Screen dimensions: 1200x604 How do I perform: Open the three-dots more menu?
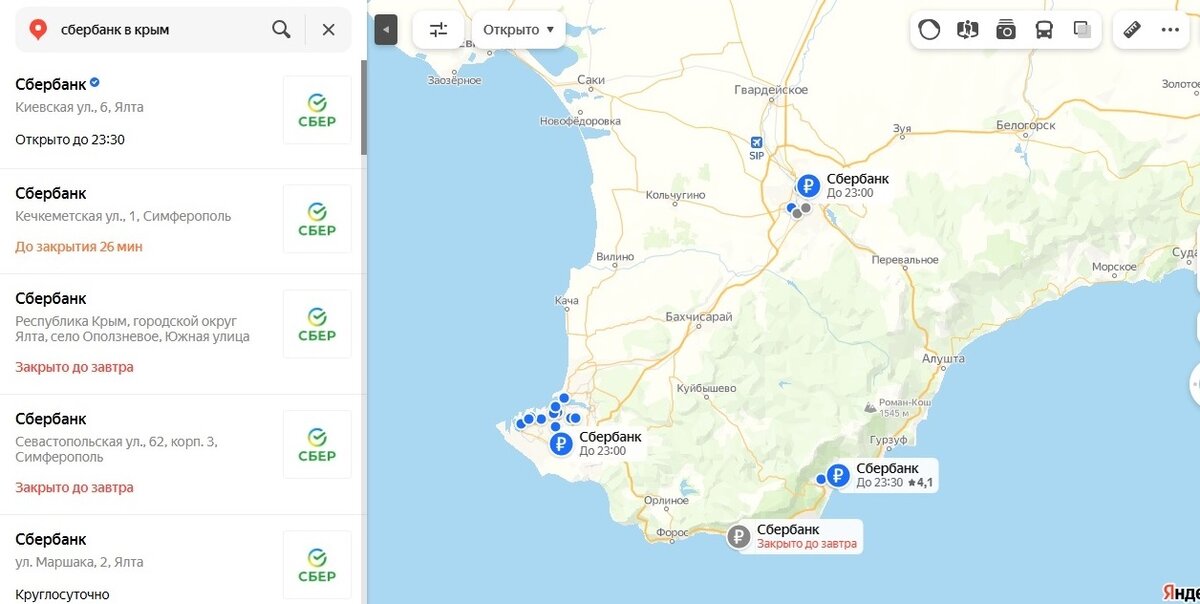[1170, 29]
